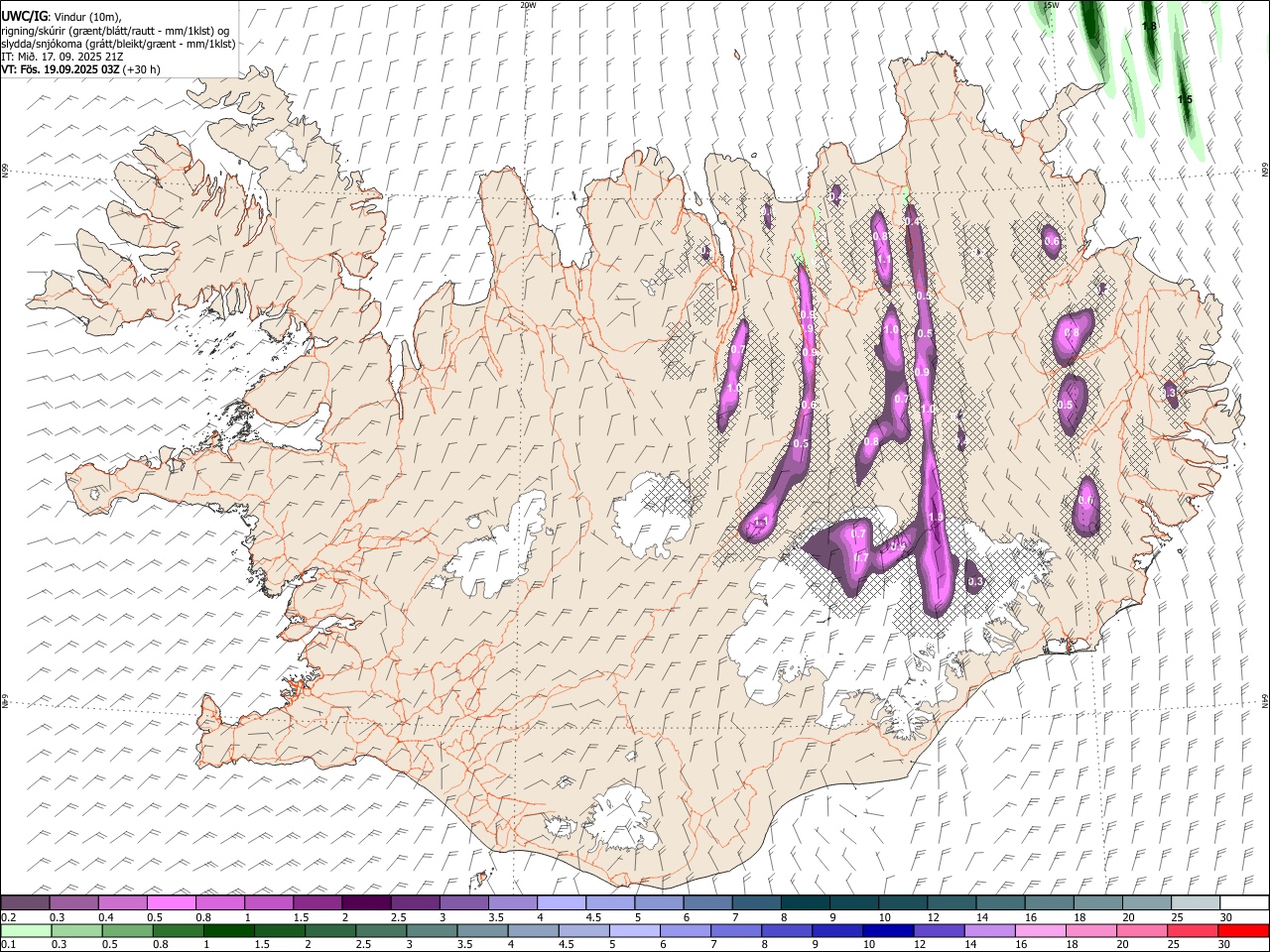This screenshot has height=952, width=1270.
Task: Click the '12' label under the upper legend
Action: coord(934,917)
